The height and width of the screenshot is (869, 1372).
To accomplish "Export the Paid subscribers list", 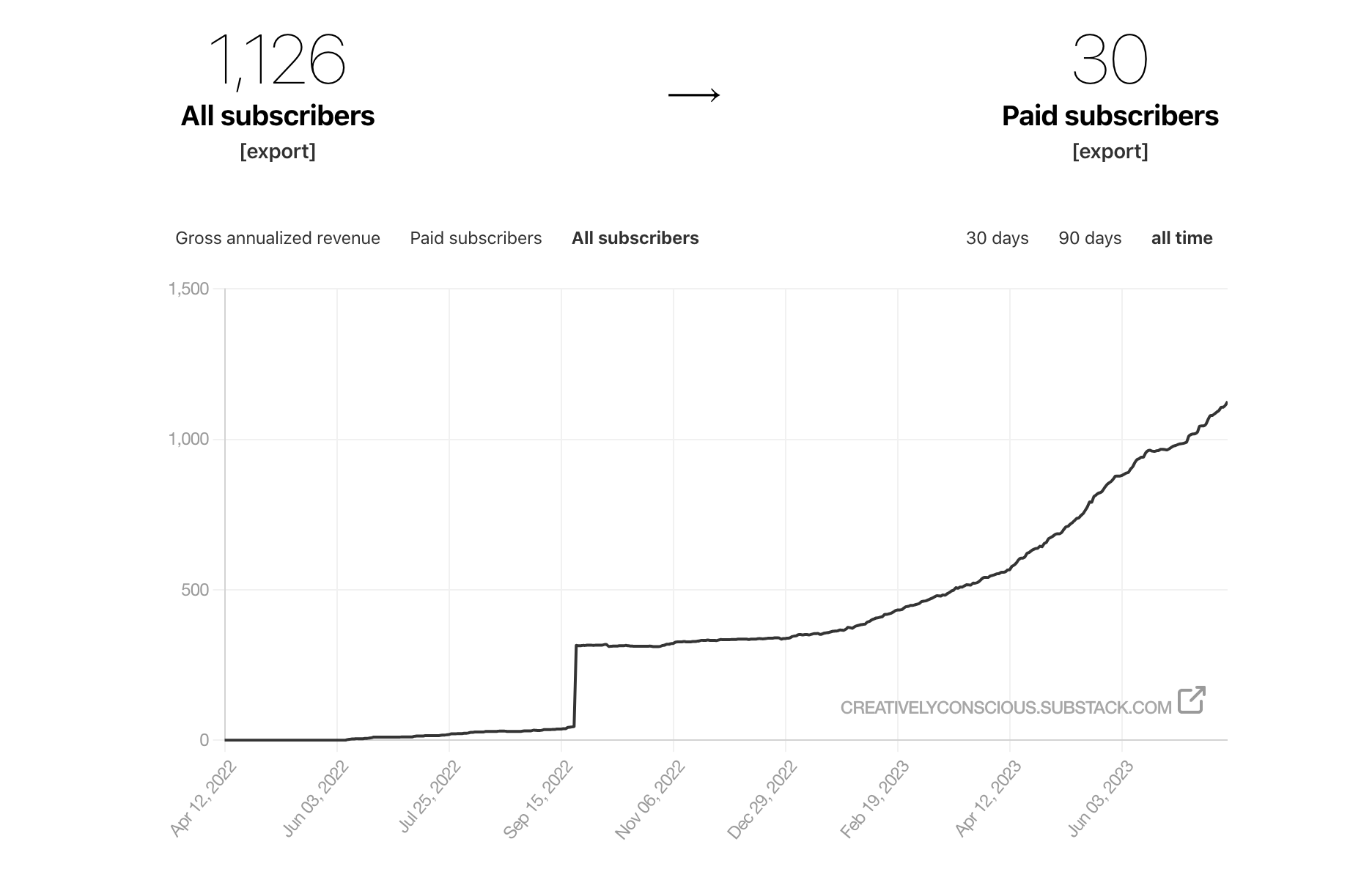I will pos(1110,152).
